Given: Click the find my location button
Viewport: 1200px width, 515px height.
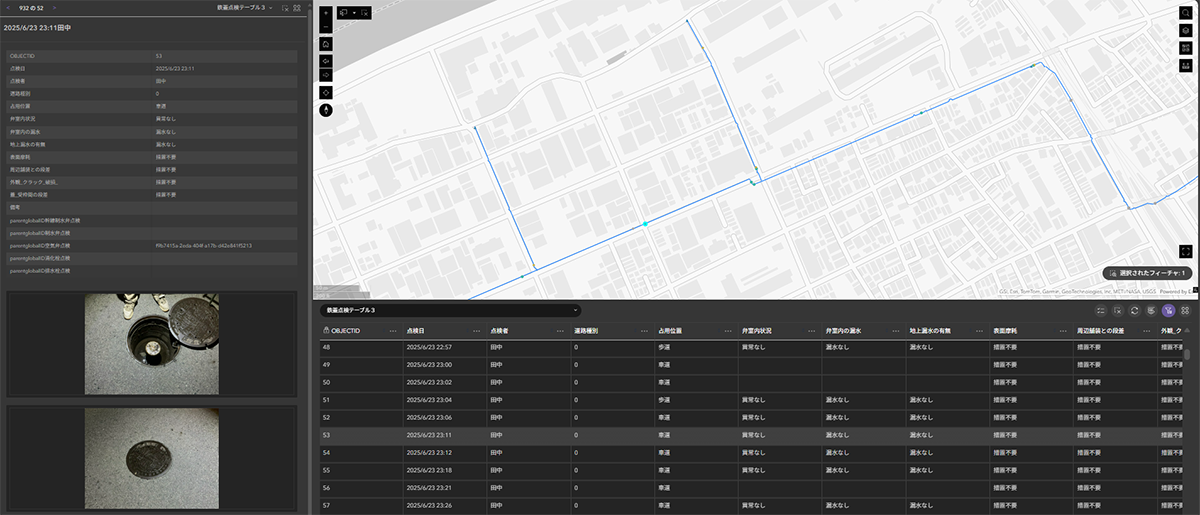Looking at the screenshot, I should (x=326, y=92).
